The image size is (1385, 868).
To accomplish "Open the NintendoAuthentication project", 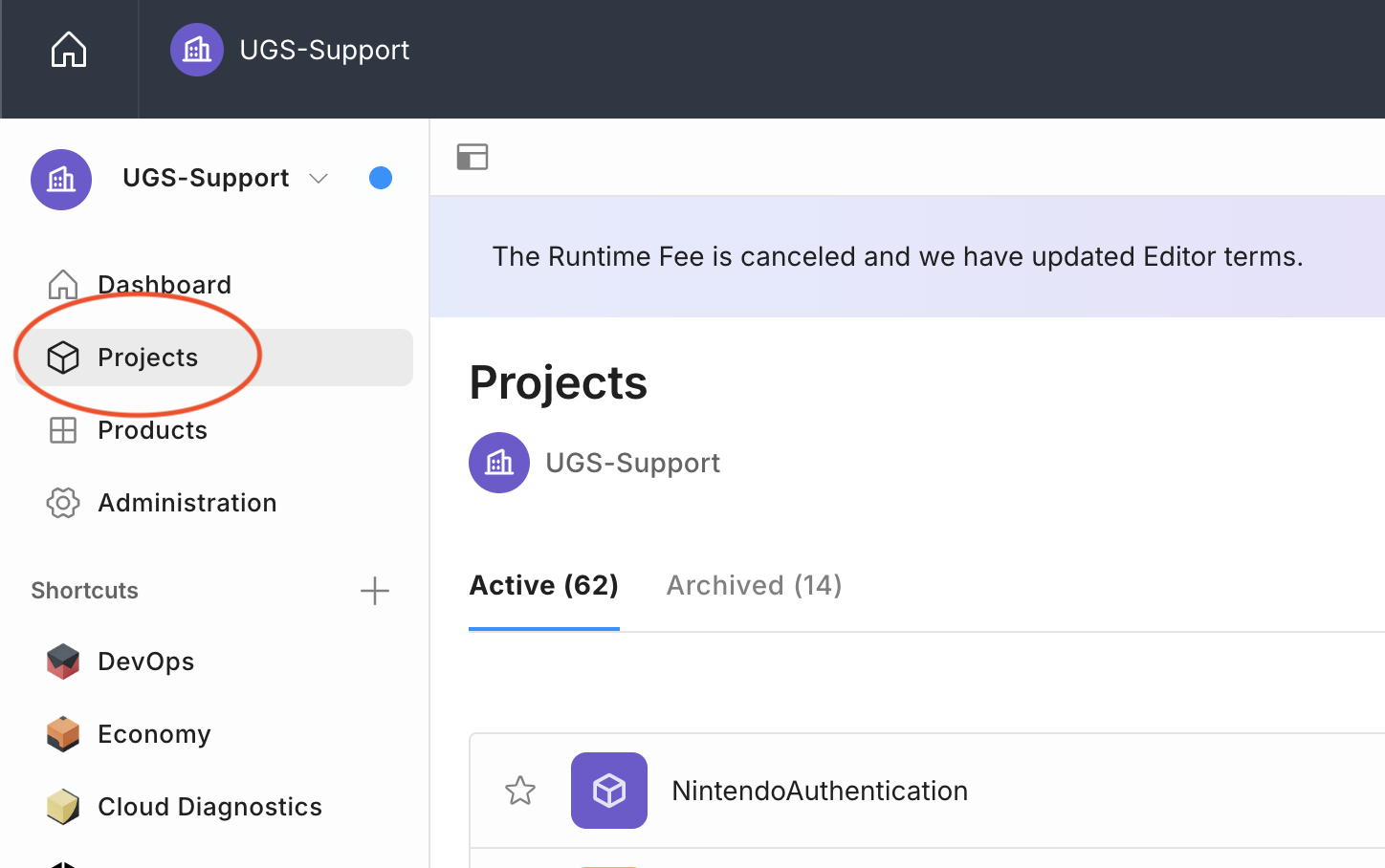I will point(820,791).
